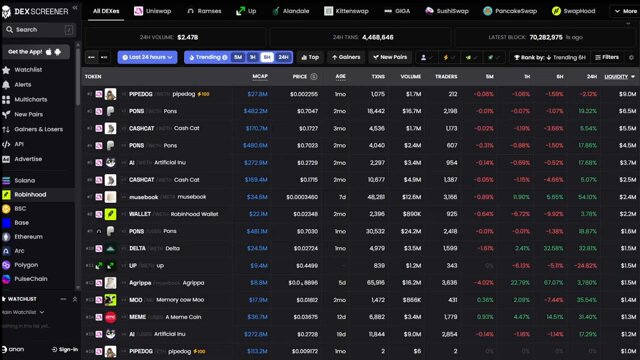
Task: Click the Sign-in link
Action: pyautogui.click(x=65, y=349)
